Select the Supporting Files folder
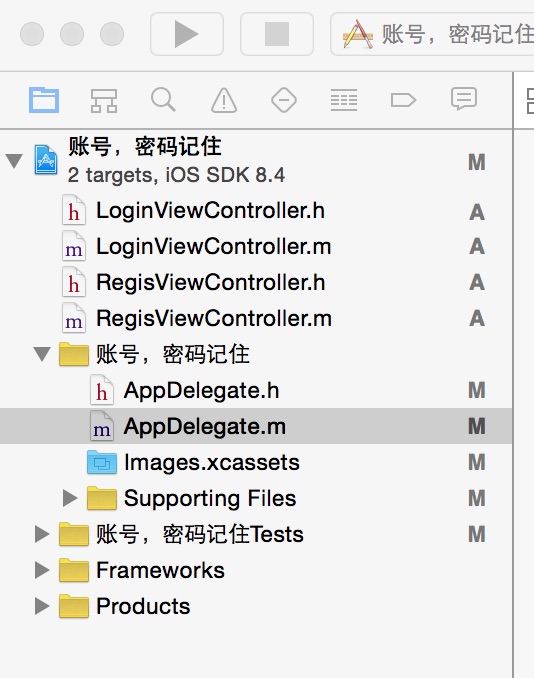Viewport: 534px width, 678px height. [256, 498]
